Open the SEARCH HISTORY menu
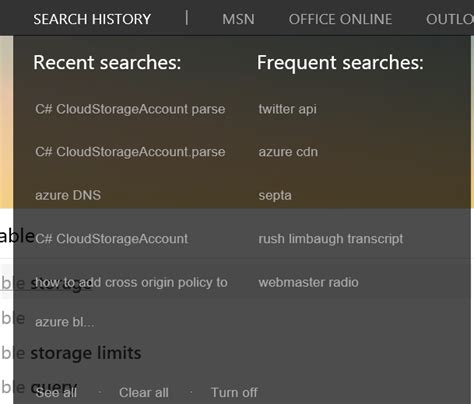Screen dimensions: 474x404 [92, 19]
